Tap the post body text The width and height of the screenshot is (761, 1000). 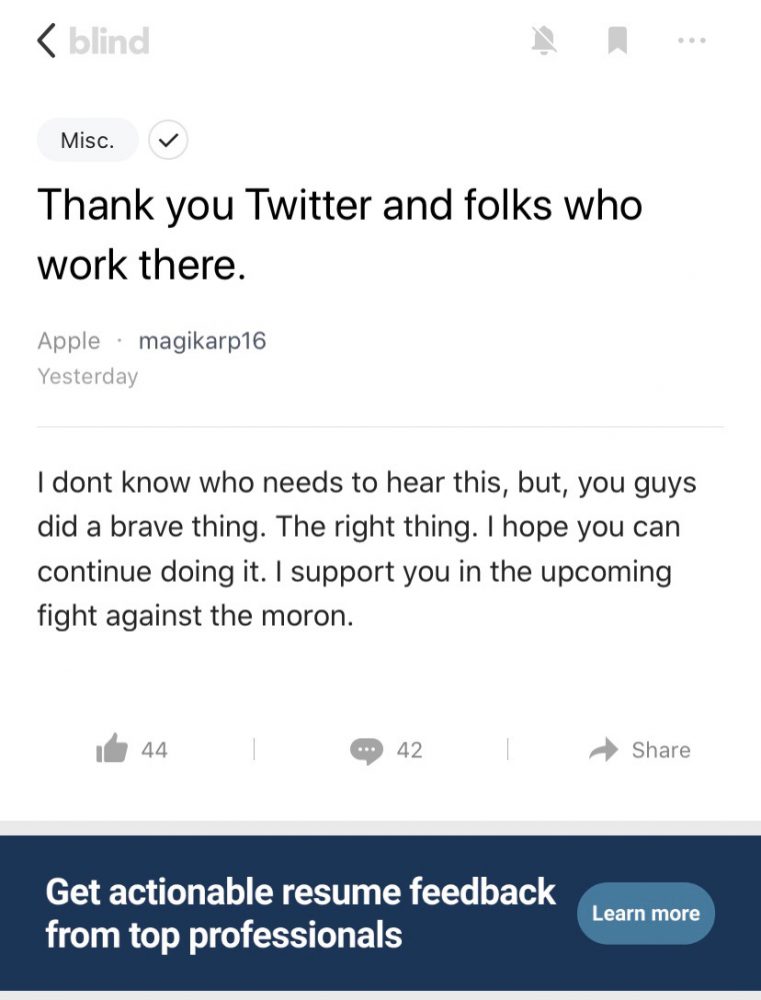pos(367,549)
